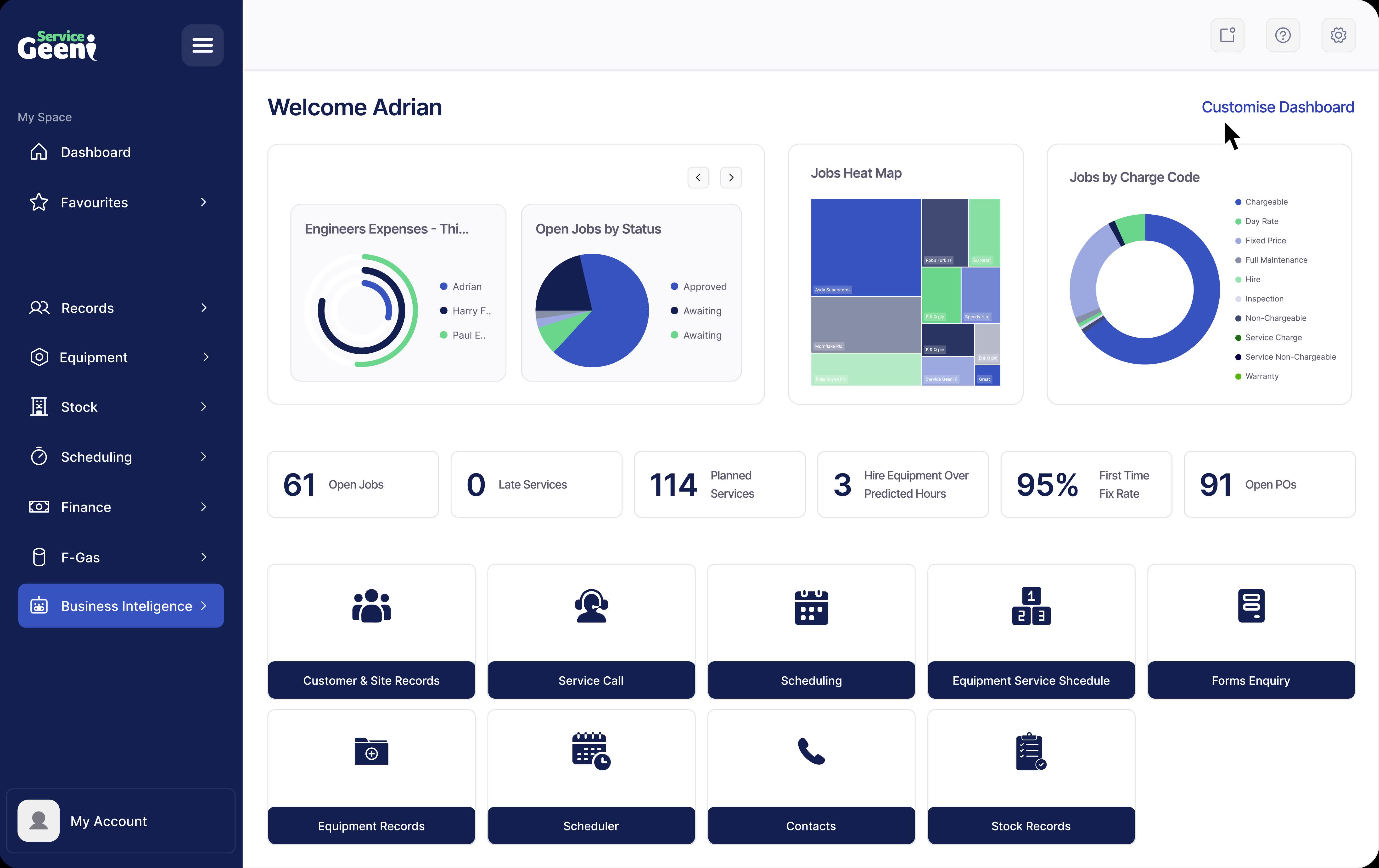
Task: Click the Customer & Site Records people icon
Action: pyautogui.click(x=371, y=606)
